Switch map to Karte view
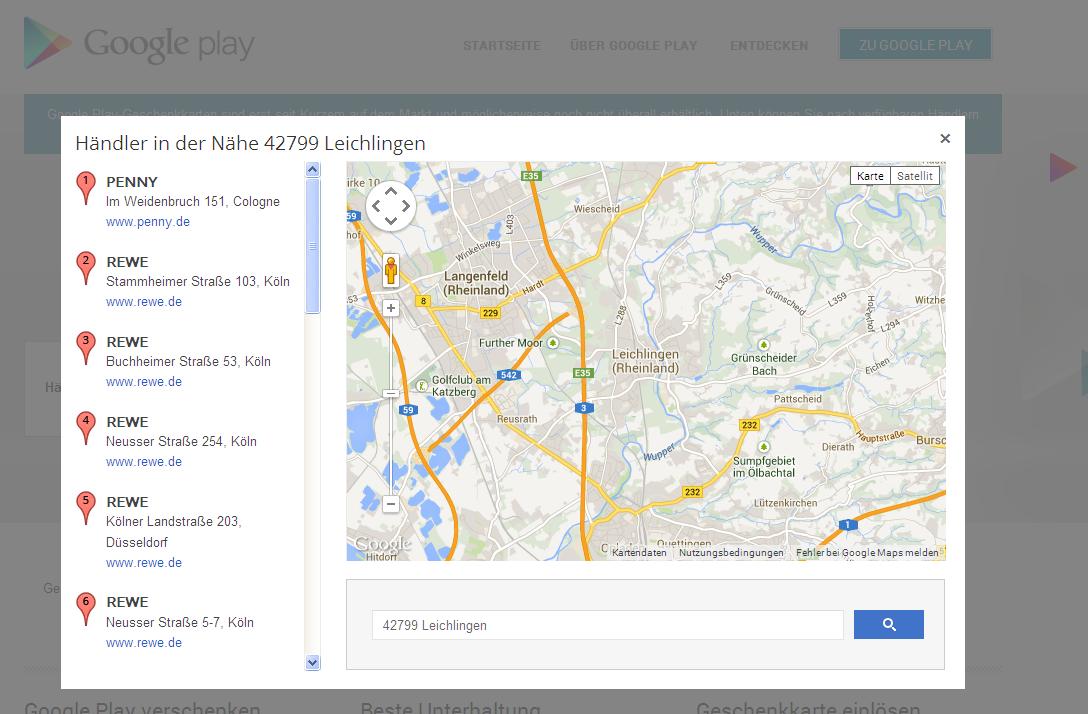 tap(870, 176)
